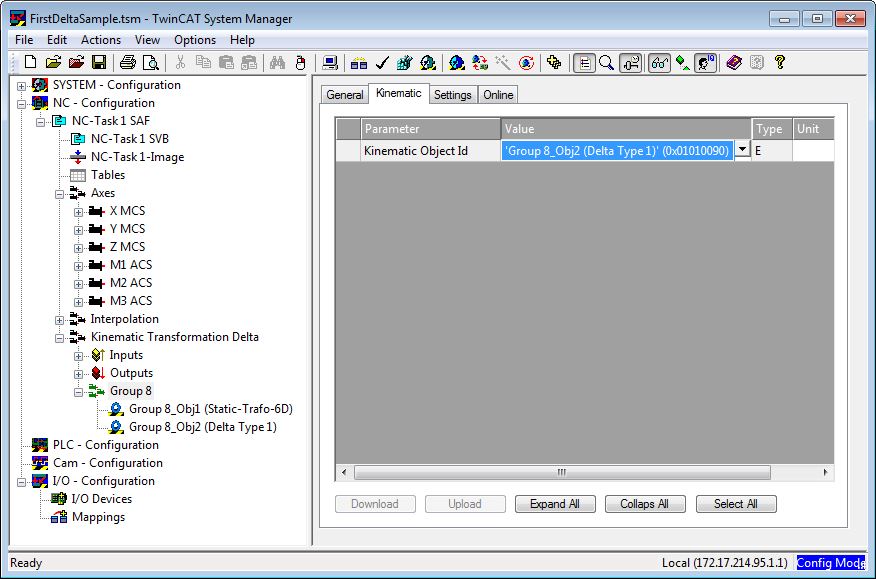This screenshot has width=876, height=579.
Task: Expand the Inputs node
Action: 78,356
